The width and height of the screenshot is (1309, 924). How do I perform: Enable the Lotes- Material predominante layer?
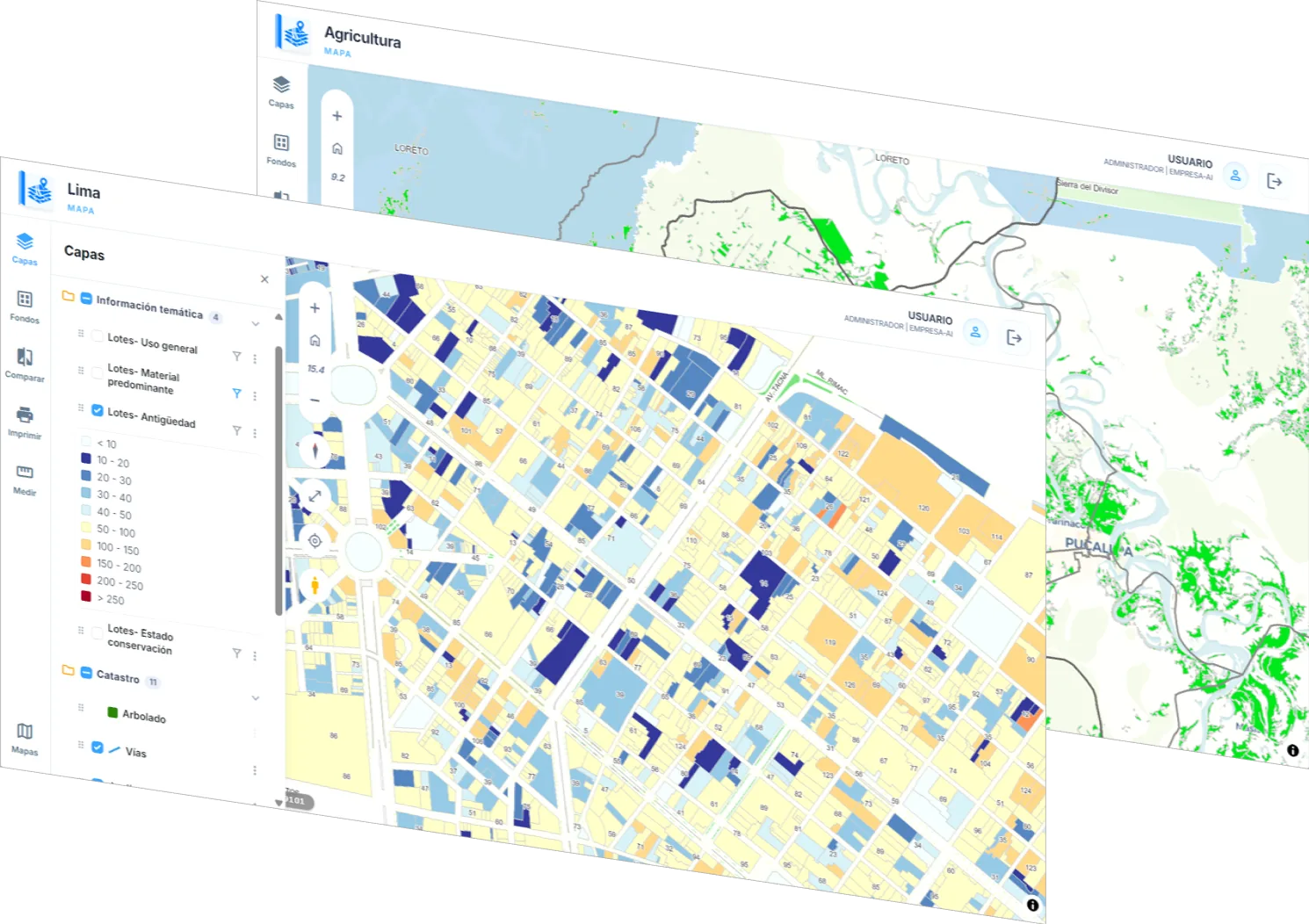click(x=97, y=373)
